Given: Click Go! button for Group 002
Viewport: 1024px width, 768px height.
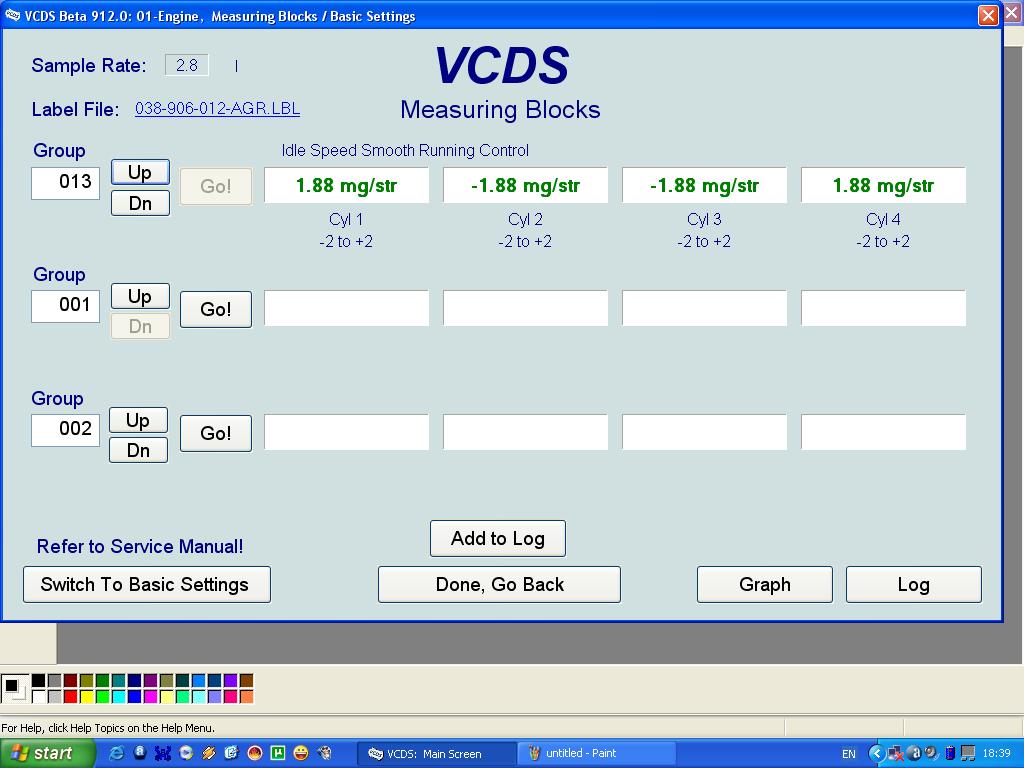Looking at the screenshot, I should click(x=216, y=433).
